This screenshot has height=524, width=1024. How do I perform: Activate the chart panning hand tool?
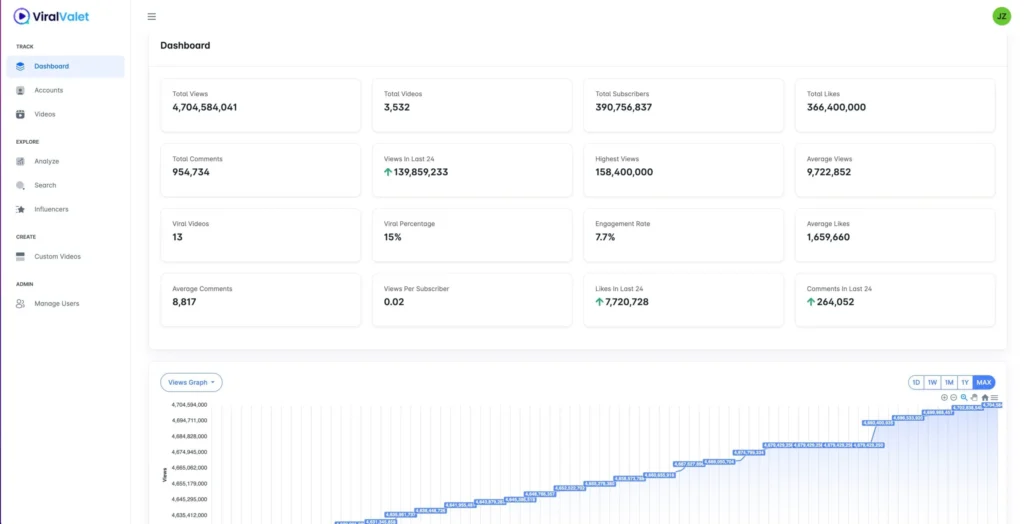point(974,397)
